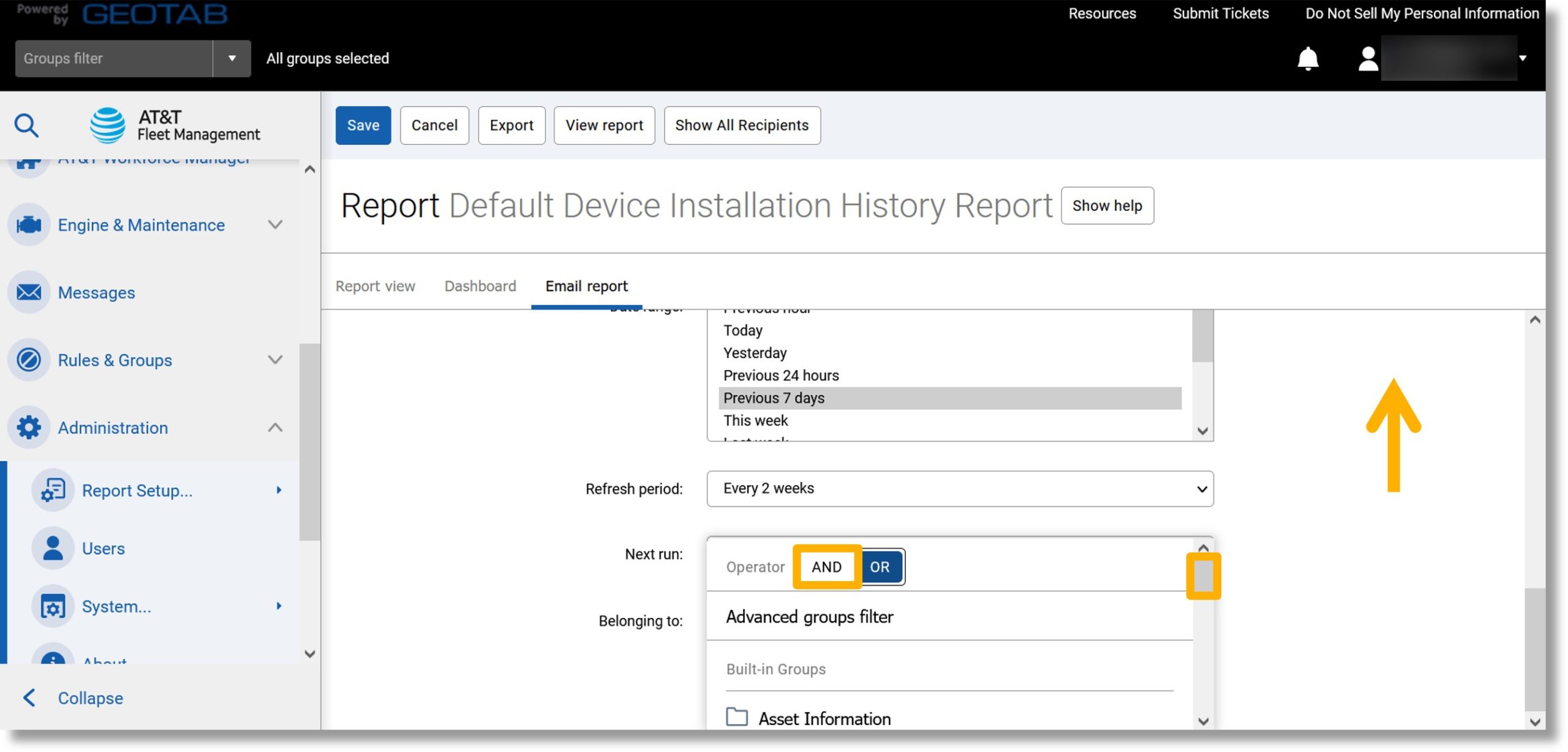Select the AND operator
The width and height of the screenshot is (1568, 752).
pyautogui.click(x=826, y=566)
